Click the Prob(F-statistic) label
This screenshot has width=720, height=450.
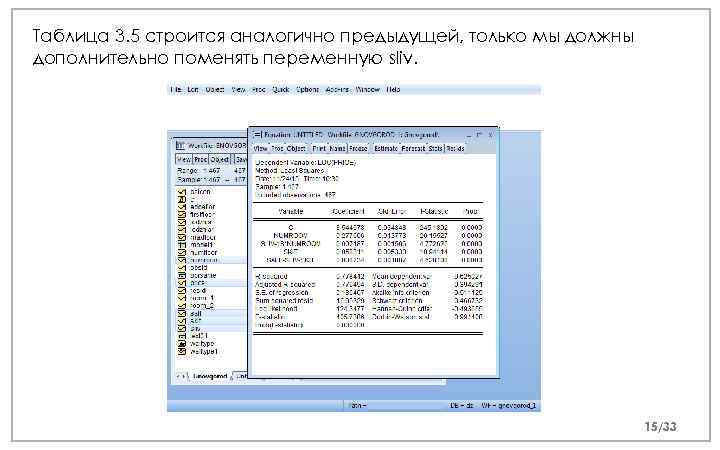279,325
